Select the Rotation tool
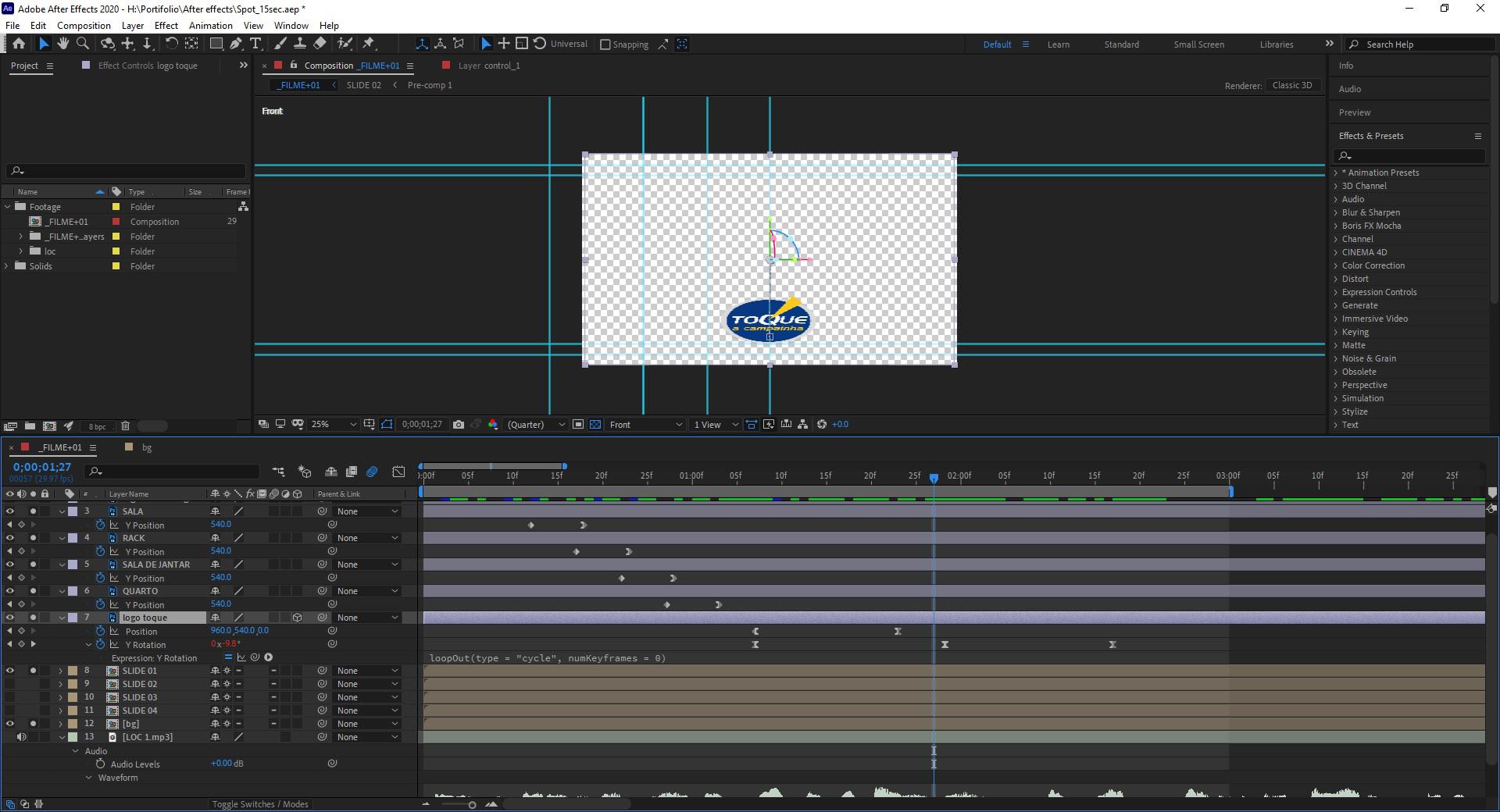 coord(171,44)
